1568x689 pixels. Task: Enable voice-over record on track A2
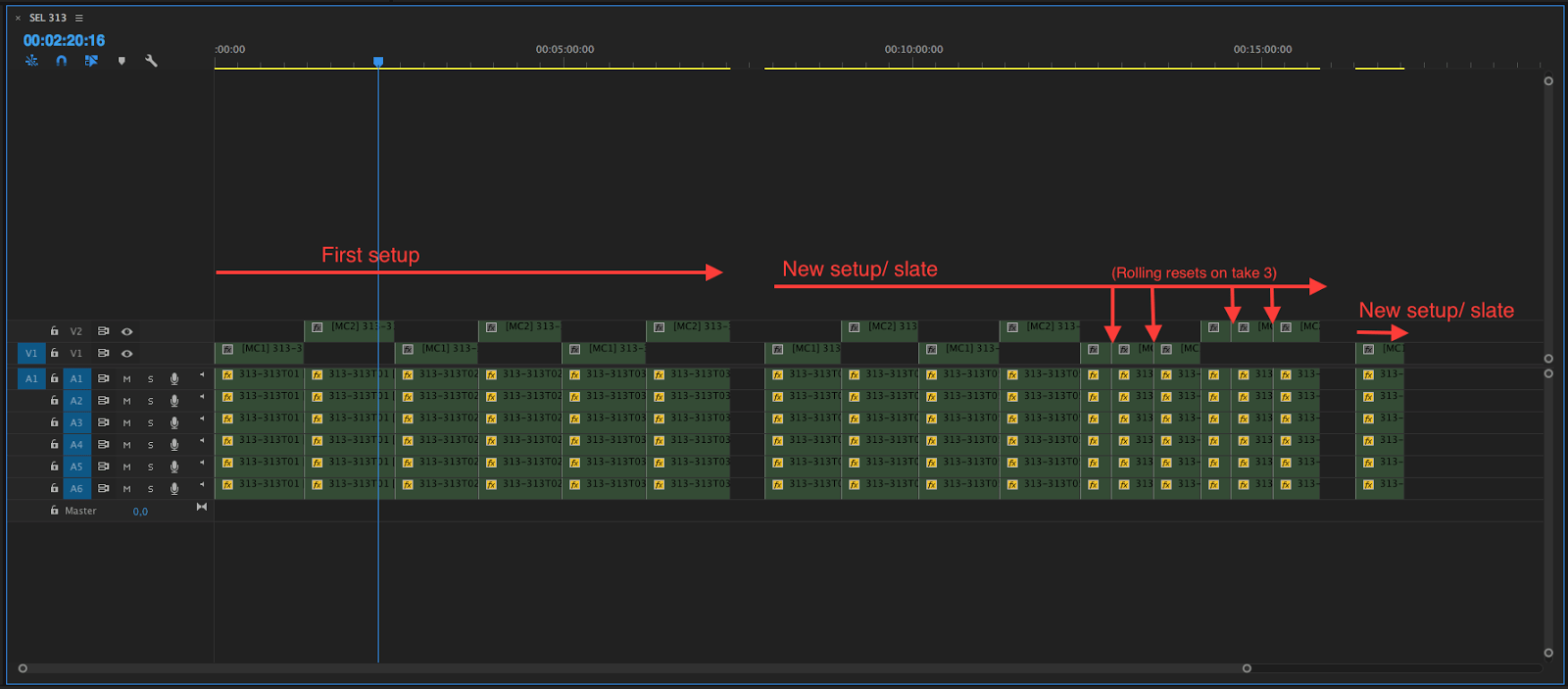coord(174,401)
